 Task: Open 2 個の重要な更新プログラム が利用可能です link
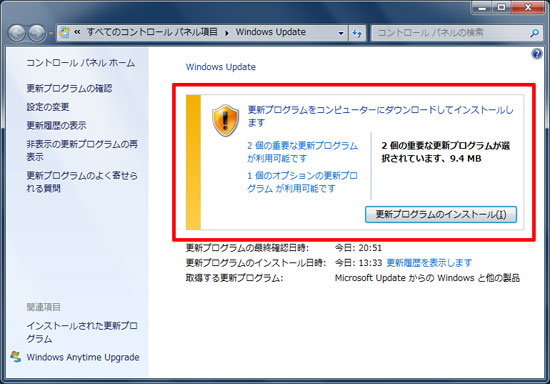click(x=302, y=152)
